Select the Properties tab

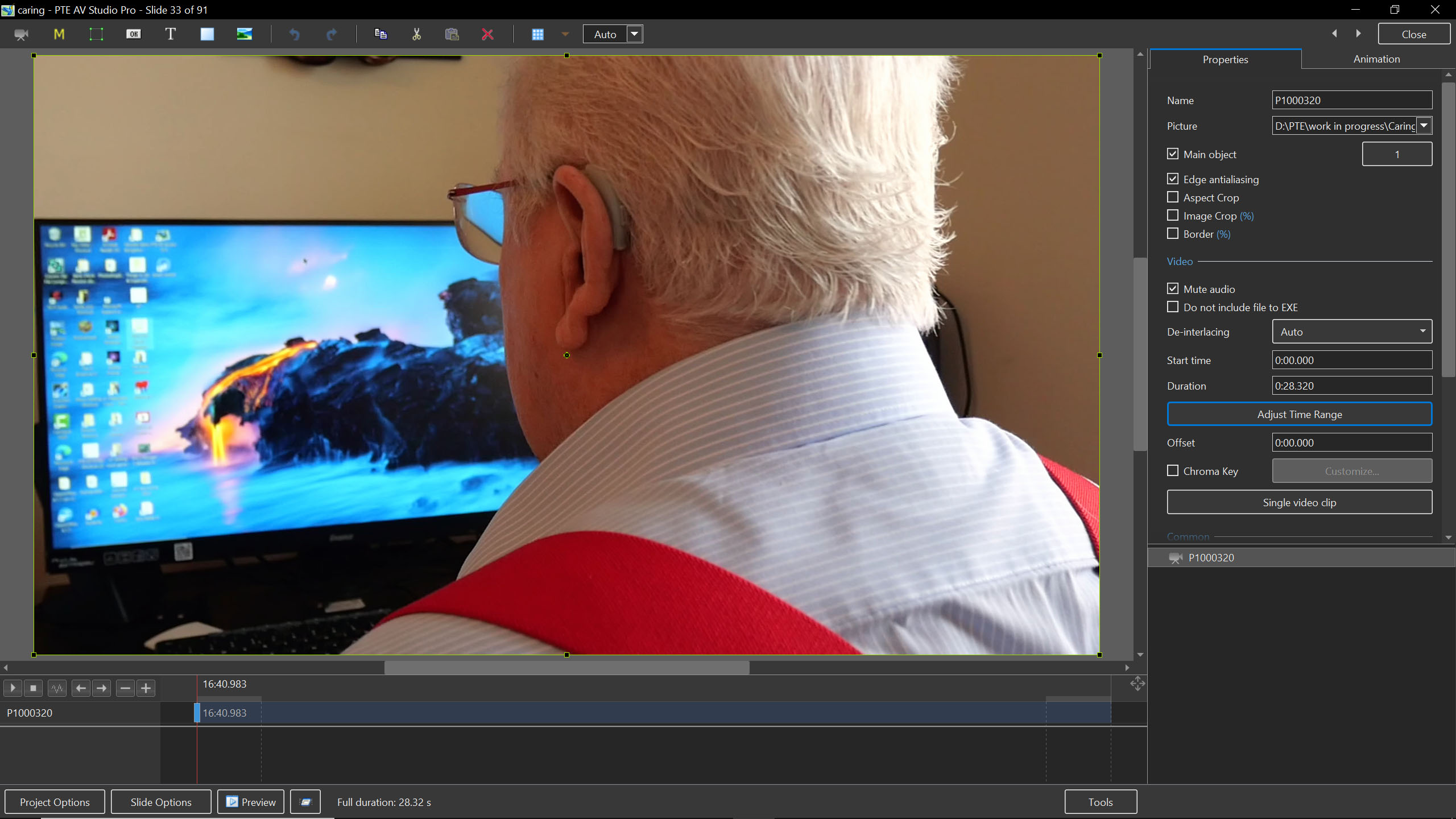pyautogui.click(x=1225, y=59)
